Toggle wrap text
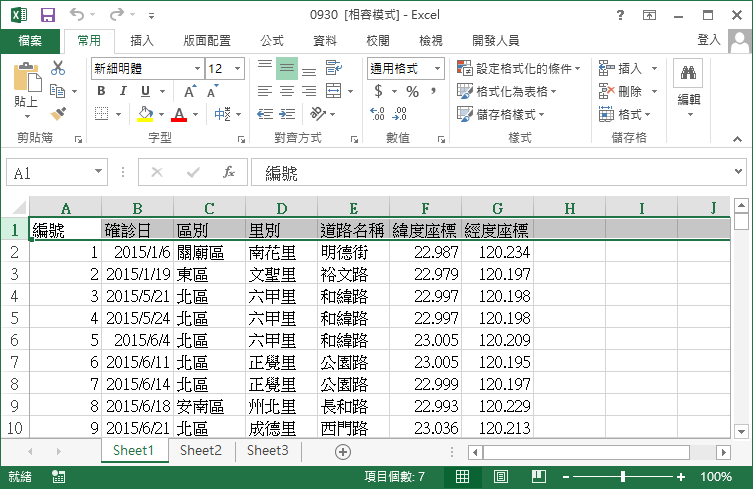Viewport: 753px width, 489px height. point(334,68)
